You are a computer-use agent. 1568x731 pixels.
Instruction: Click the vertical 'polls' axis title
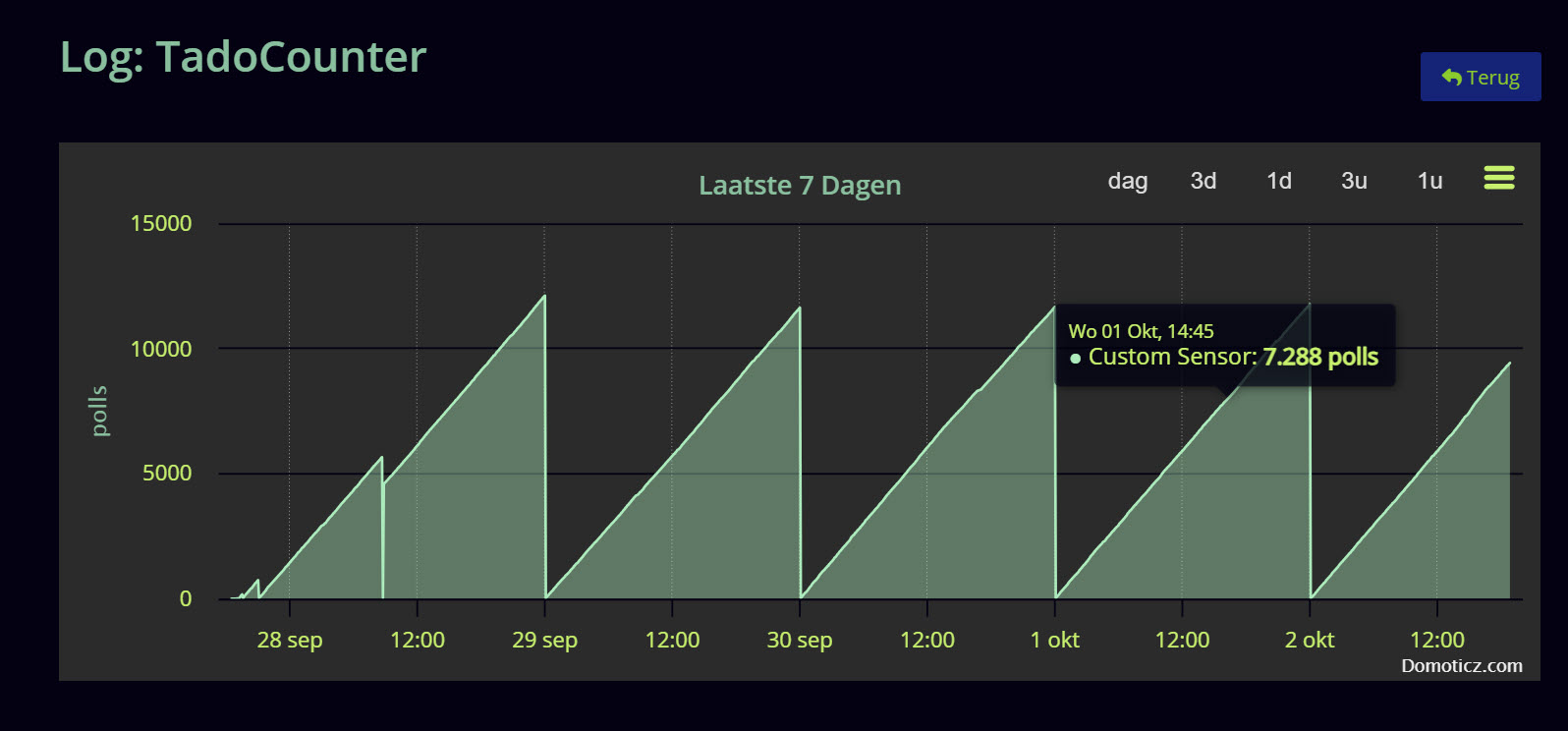pyautogui.click(x=98, y=411)
